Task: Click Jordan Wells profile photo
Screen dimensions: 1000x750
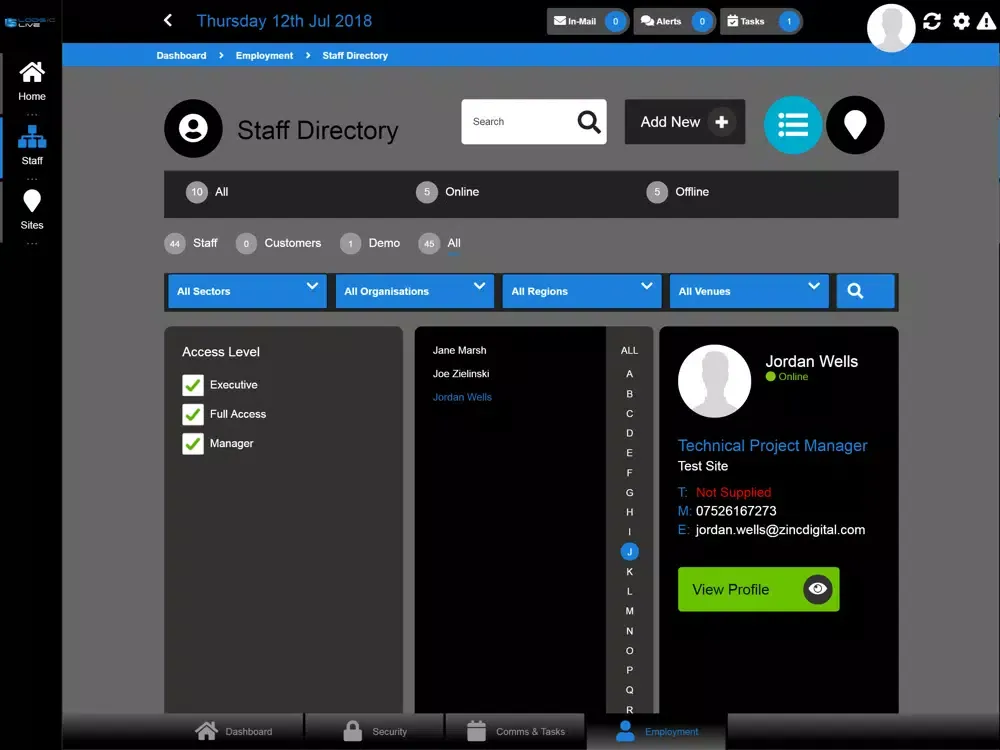Action: [714, 381]
